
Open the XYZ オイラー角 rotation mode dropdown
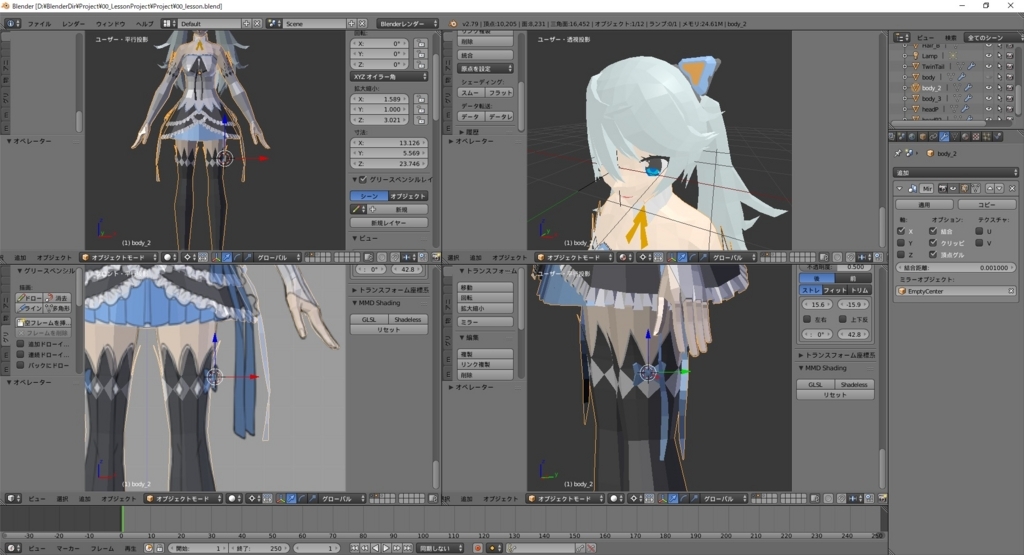coord(389,76)
